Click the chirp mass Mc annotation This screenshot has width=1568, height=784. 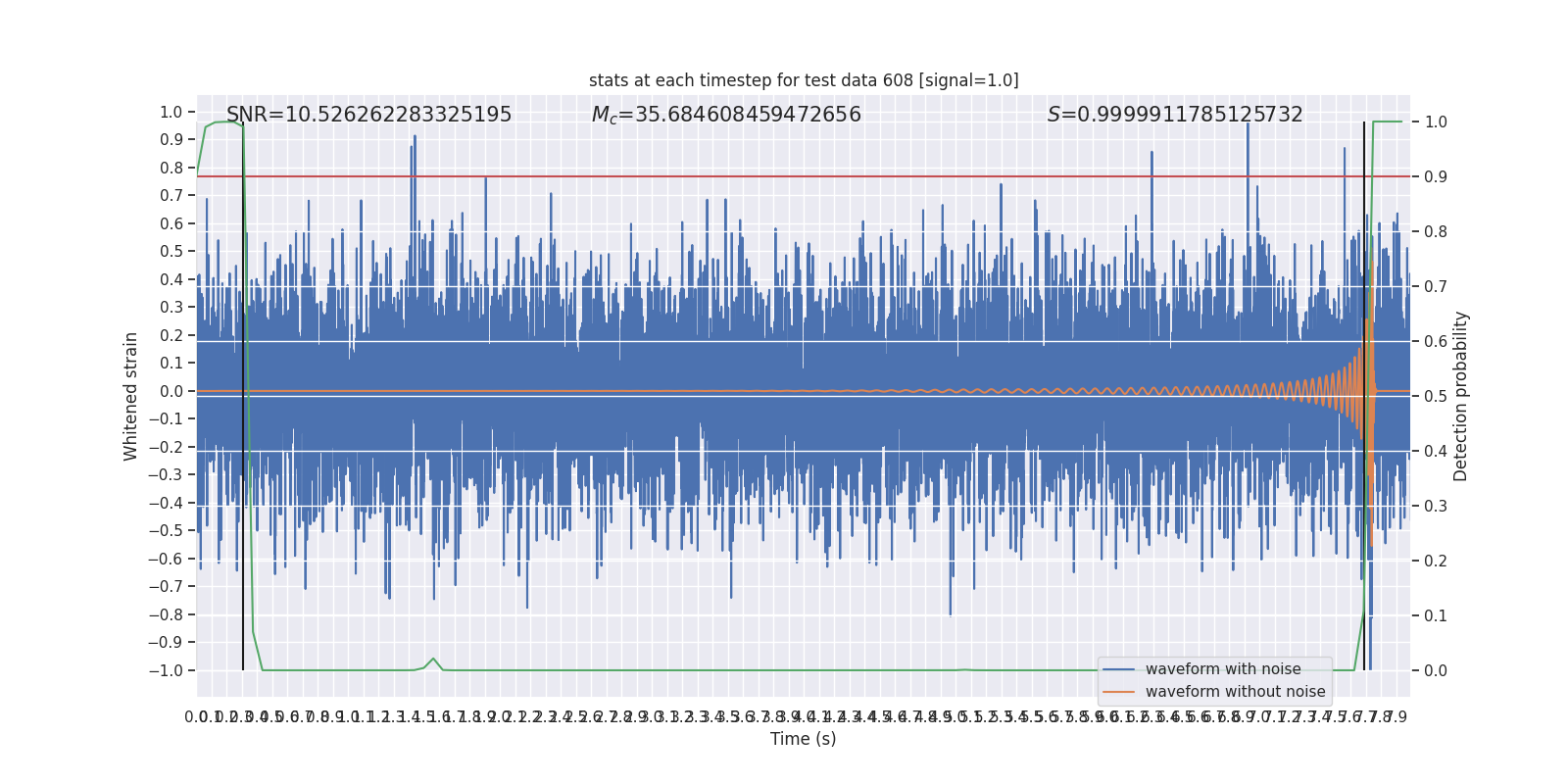click(x=726, y=115)
